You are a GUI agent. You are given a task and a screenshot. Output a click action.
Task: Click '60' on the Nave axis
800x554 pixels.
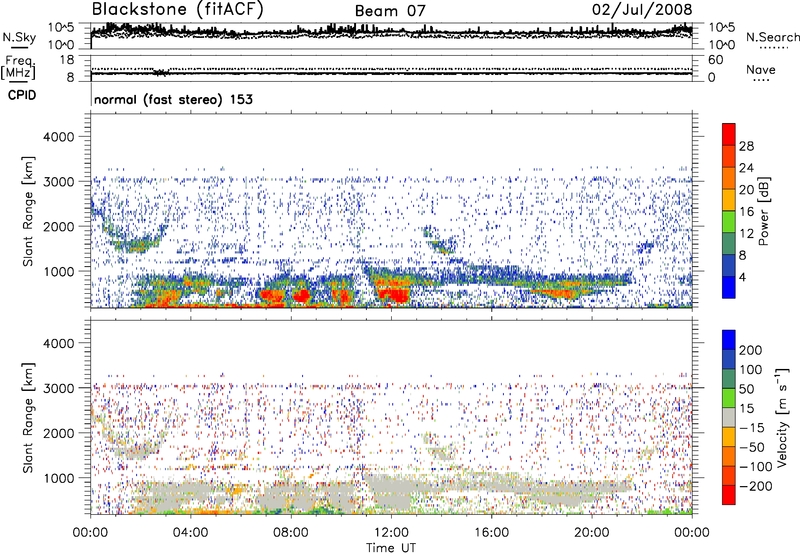click(715, 60)
